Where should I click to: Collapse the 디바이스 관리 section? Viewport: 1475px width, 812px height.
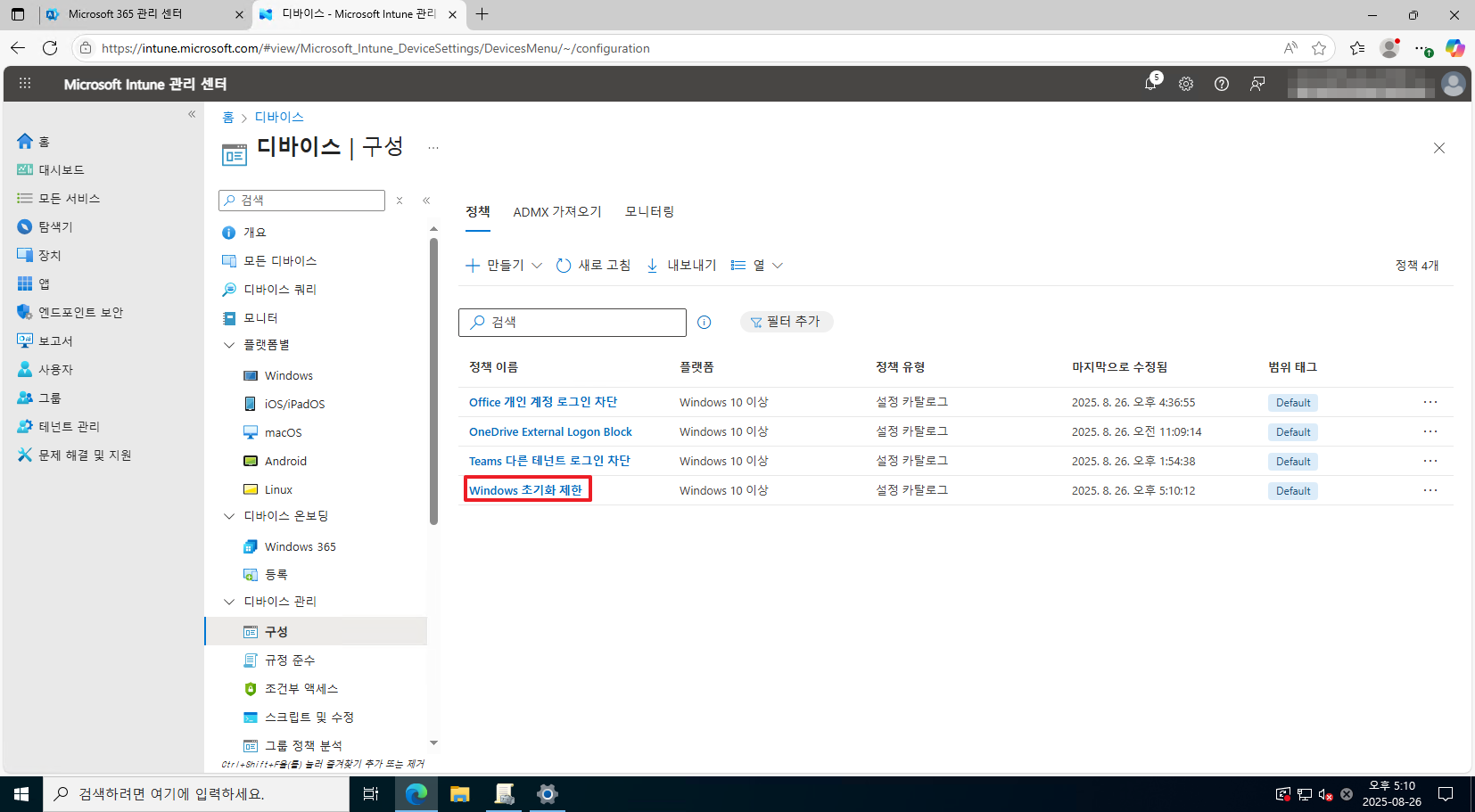coord(229,602)
